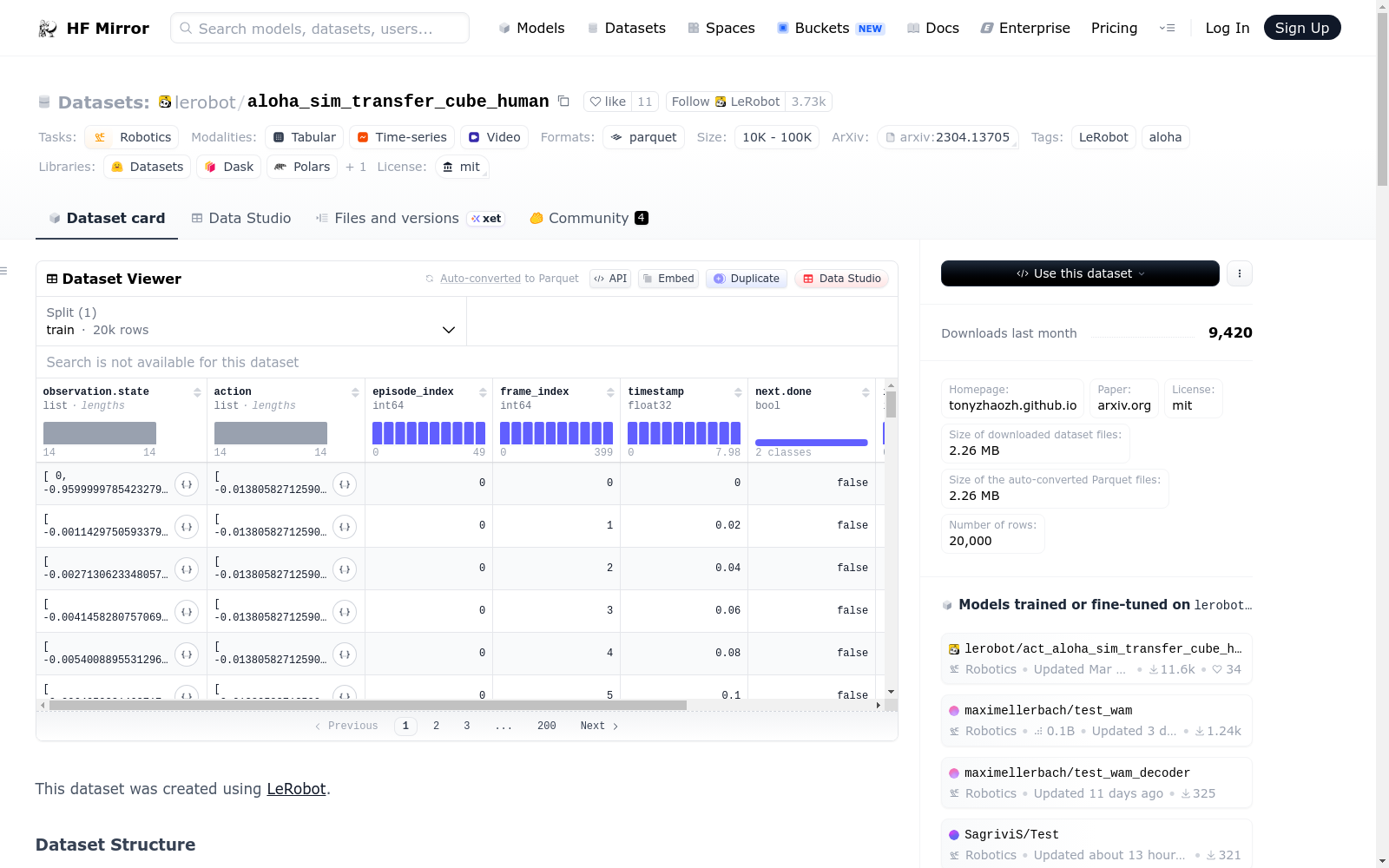This screenshot has height=868, width=1389.
Task: Click the table's vertical scrollbar
Action: pos(891,405)
